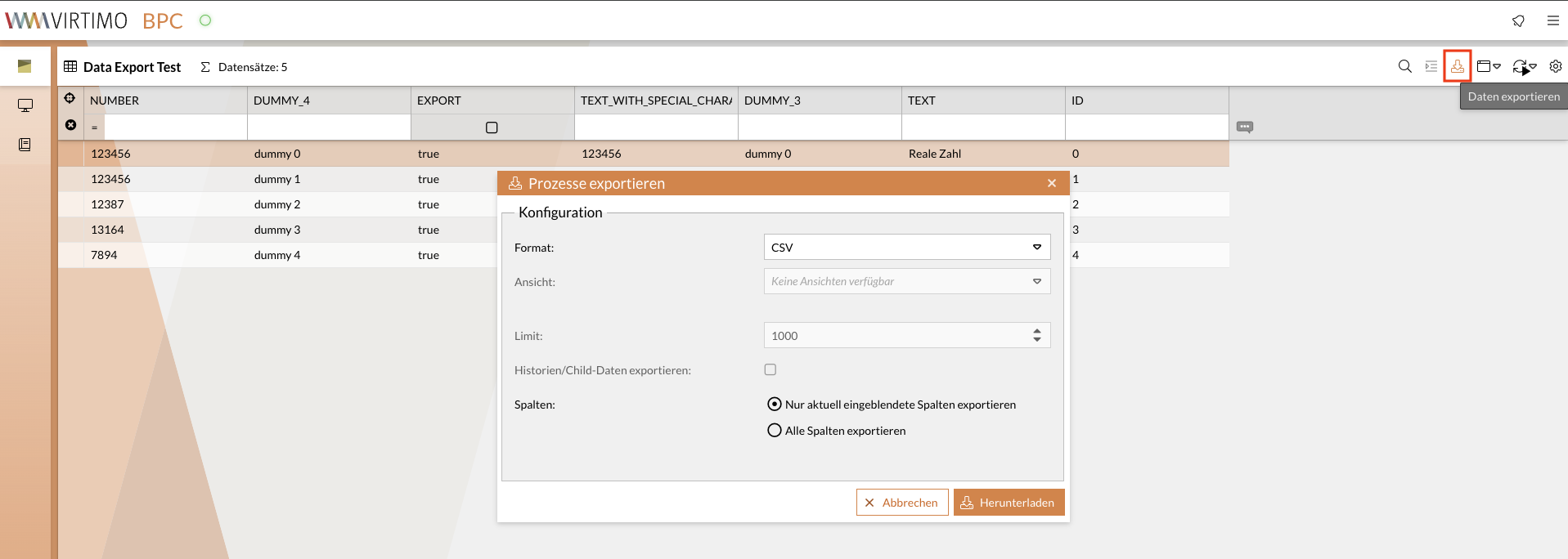
Task: Click the comment bubble icon right of ID filter
Action: [1244, 127]
